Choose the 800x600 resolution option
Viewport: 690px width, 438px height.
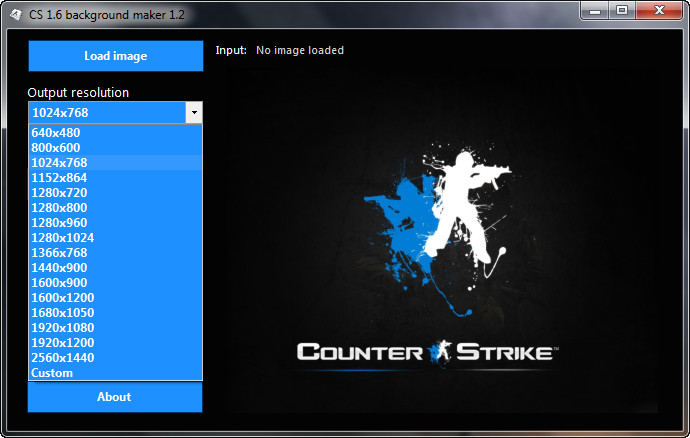point(115,147)
